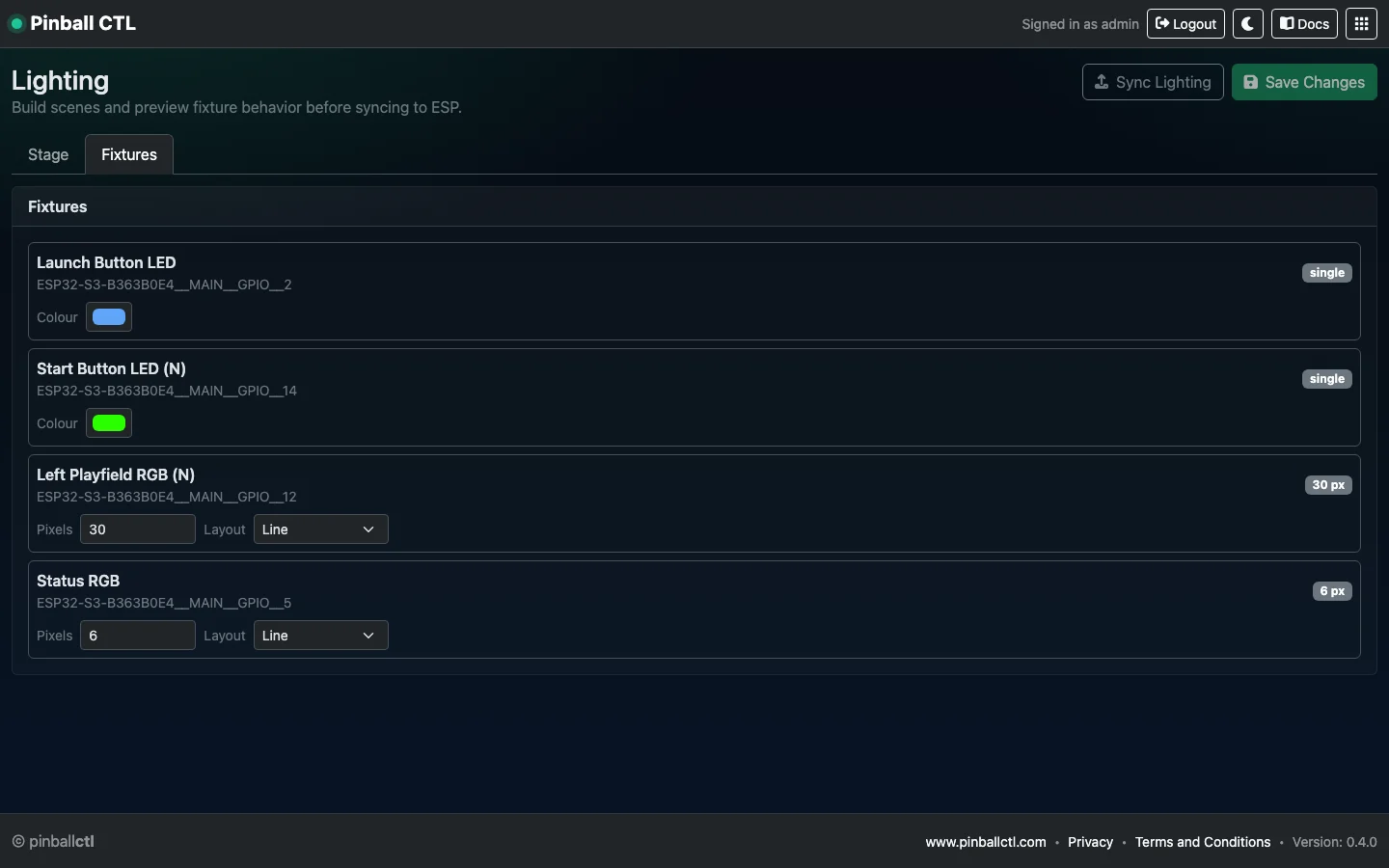1389x868 pixels.
Task: Open the Docs page
Action: coord(1304,23)
